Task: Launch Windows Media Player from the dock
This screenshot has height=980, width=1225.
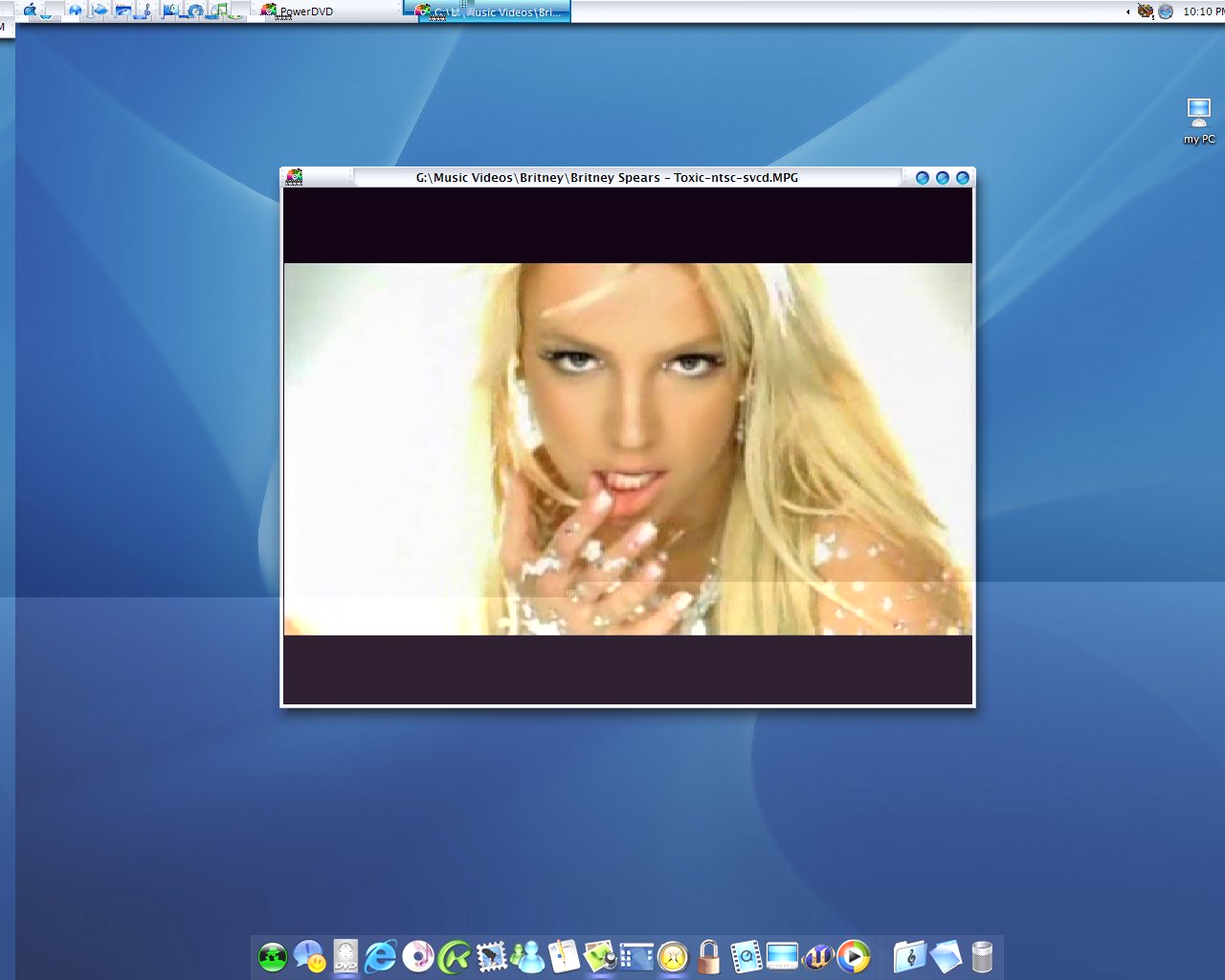Action: pyautogui.click(x=854, y=956)
